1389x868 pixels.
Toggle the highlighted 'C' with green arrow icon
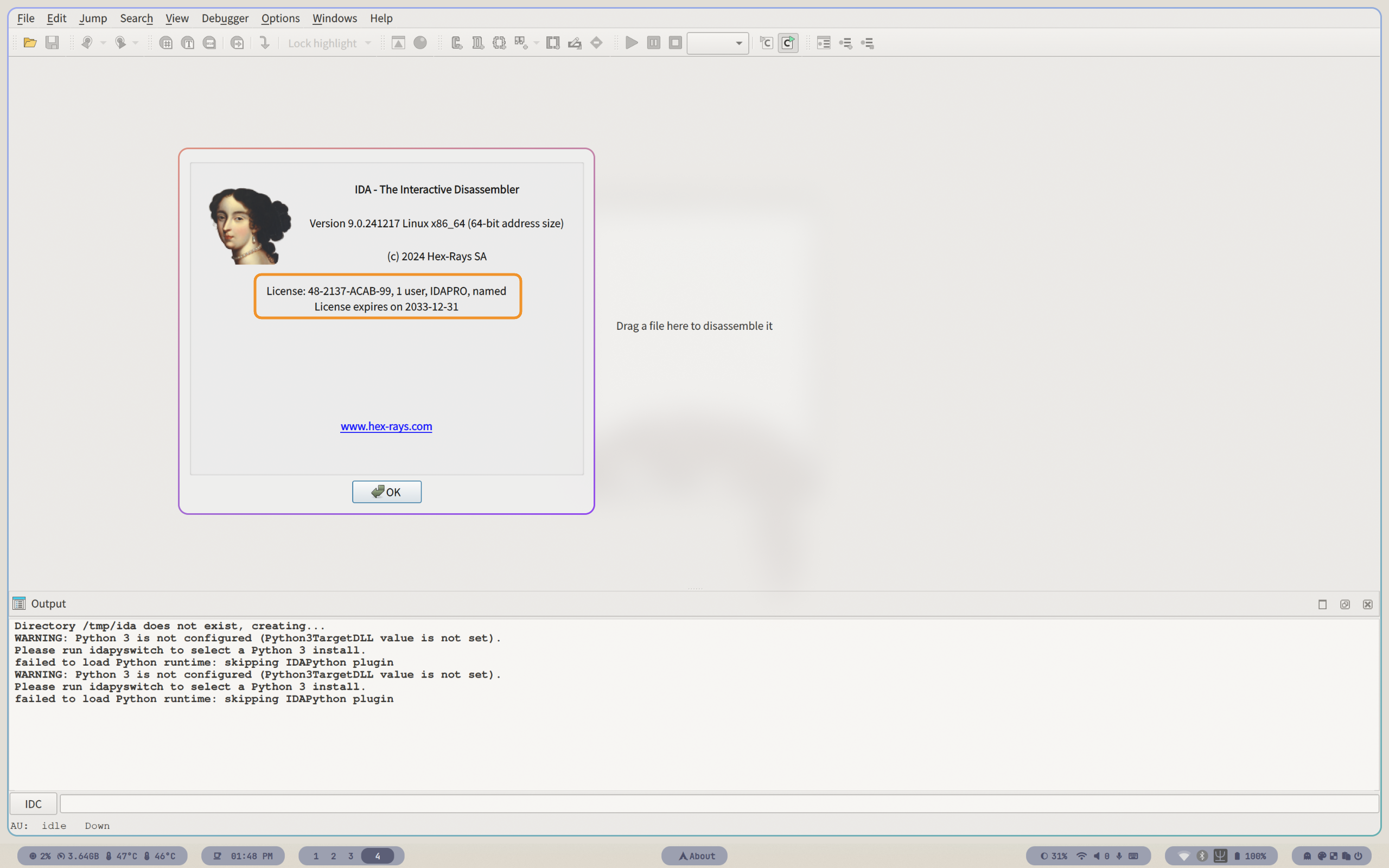(788, 42)
